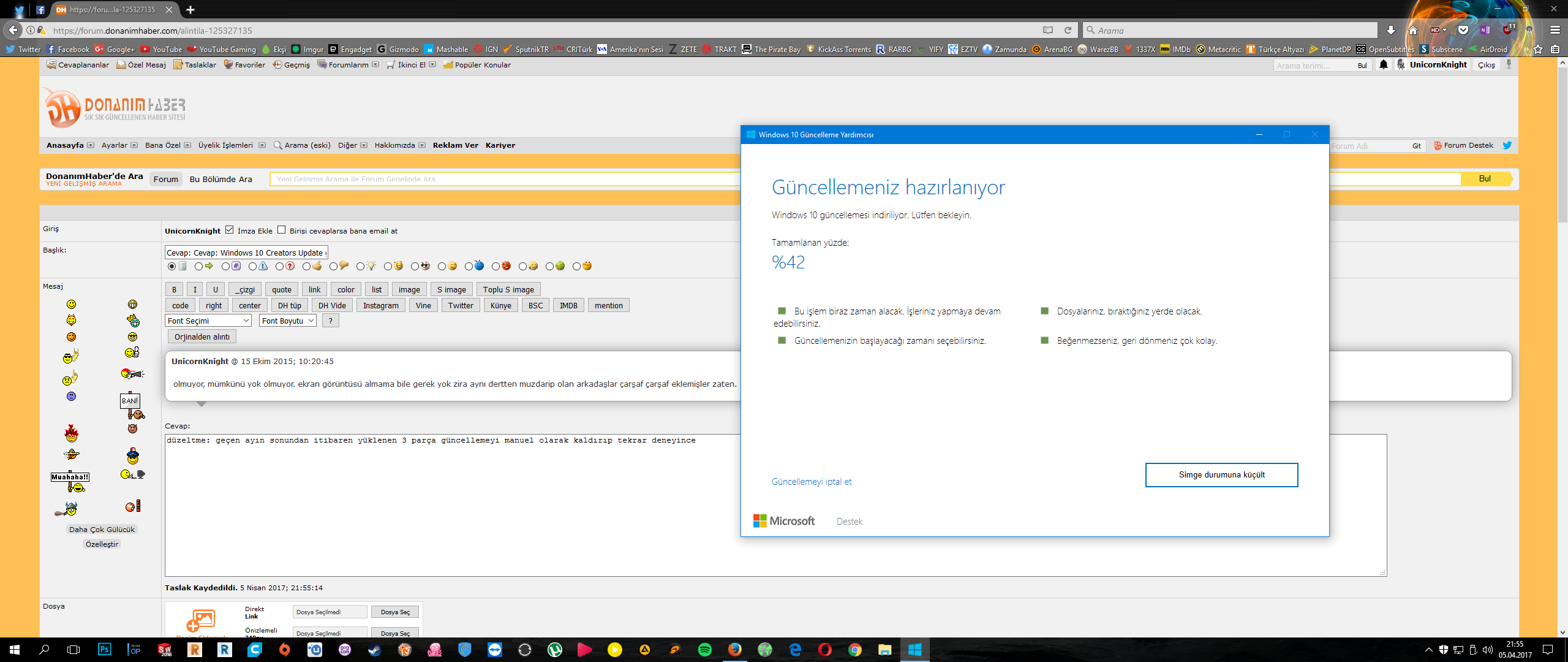Insert a quote tag button
This screenshot has height=662, width=1568.
[282, 289]
